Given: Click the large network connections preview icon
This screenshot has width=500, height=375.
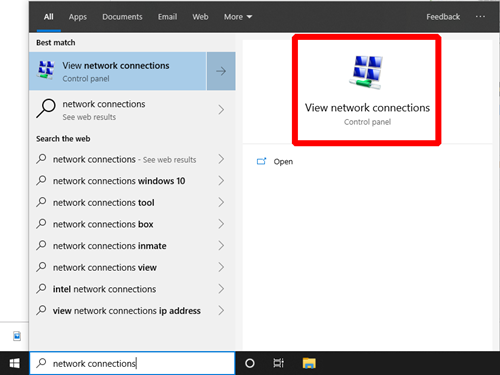Looking at the screenshot, I should pyautogui.click(x=367, y=72).
